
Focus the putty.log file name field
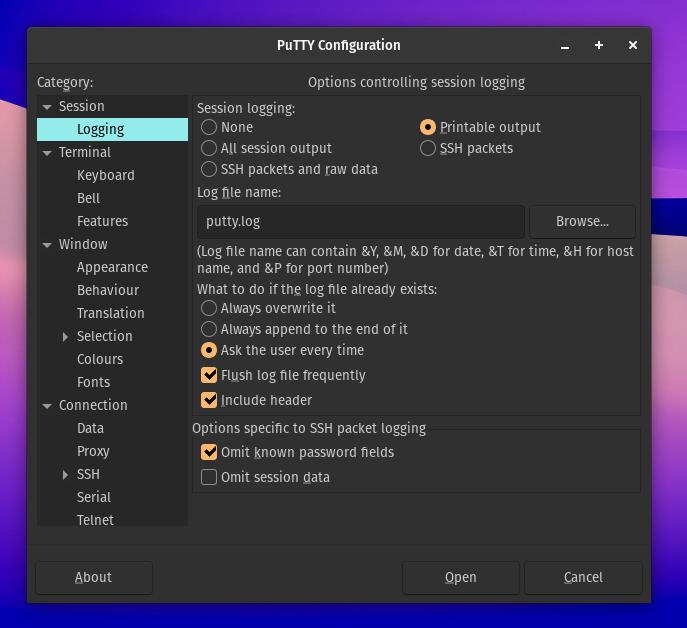361,221
